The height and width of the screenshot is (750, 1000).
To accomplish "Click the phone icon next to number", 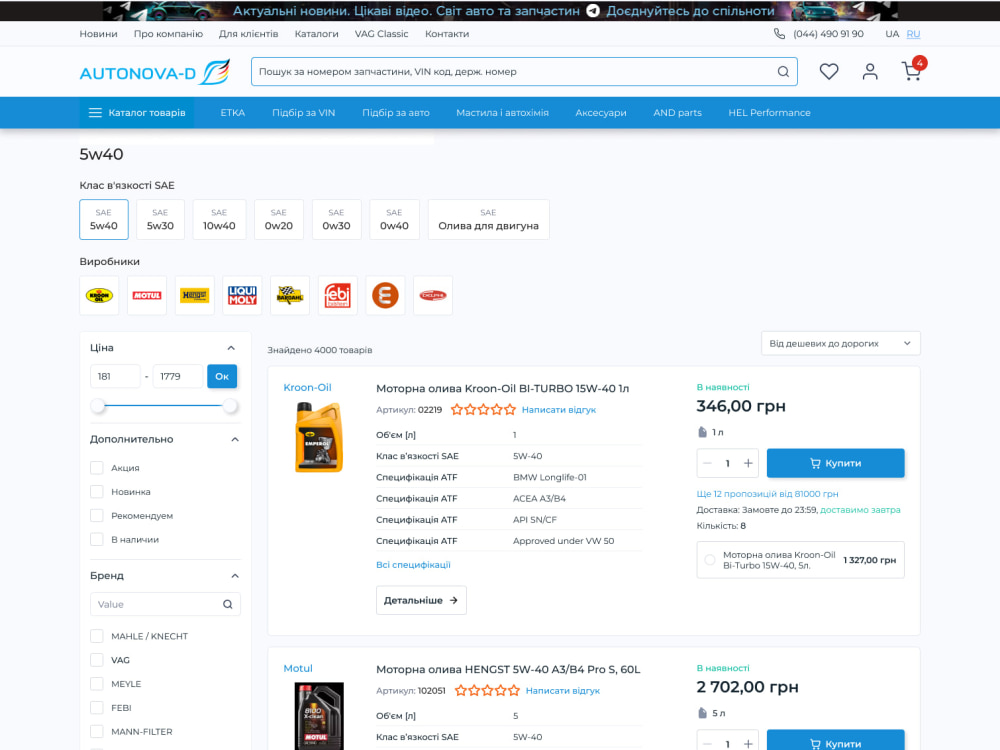I will [779, 34].
